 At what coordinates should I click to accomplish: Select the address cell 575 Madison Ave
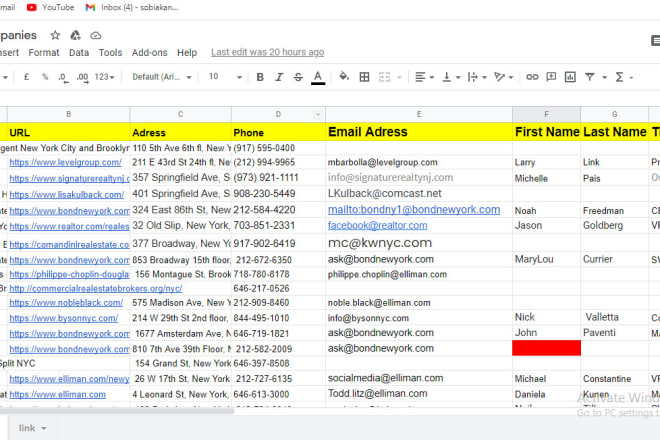click(181, 303)
